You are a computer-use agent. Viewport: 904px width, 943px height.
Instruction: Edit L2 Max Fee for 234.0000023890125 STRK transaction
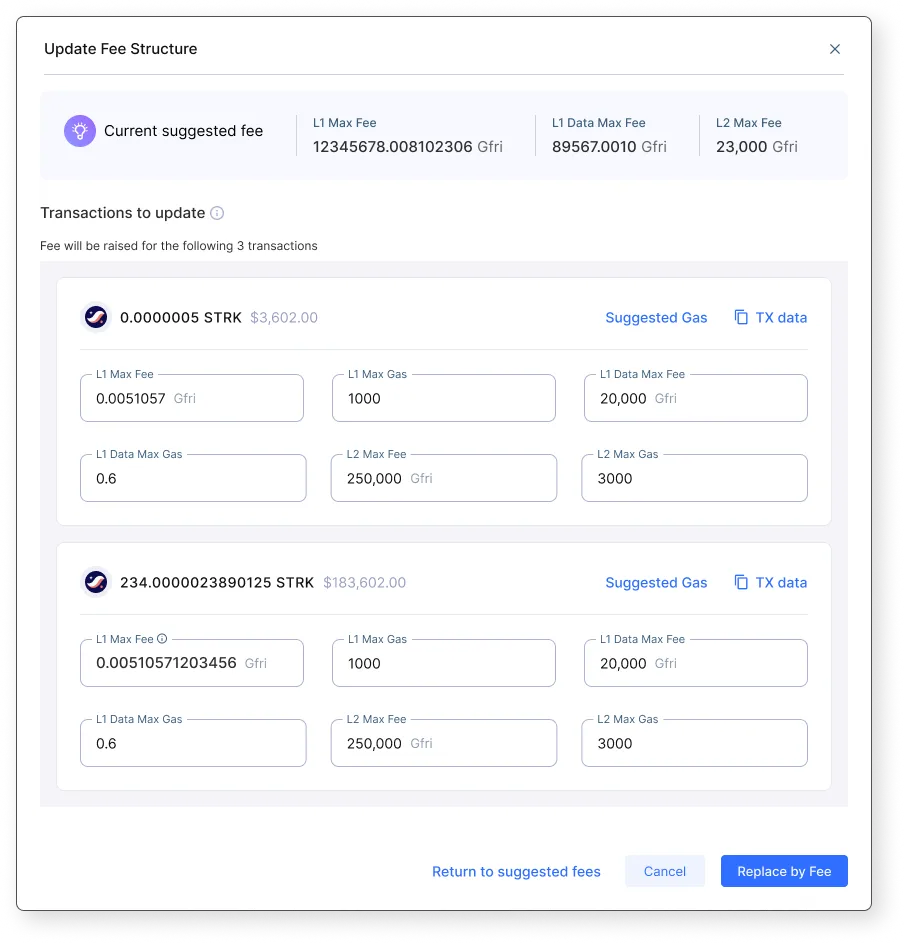[444, 743]
